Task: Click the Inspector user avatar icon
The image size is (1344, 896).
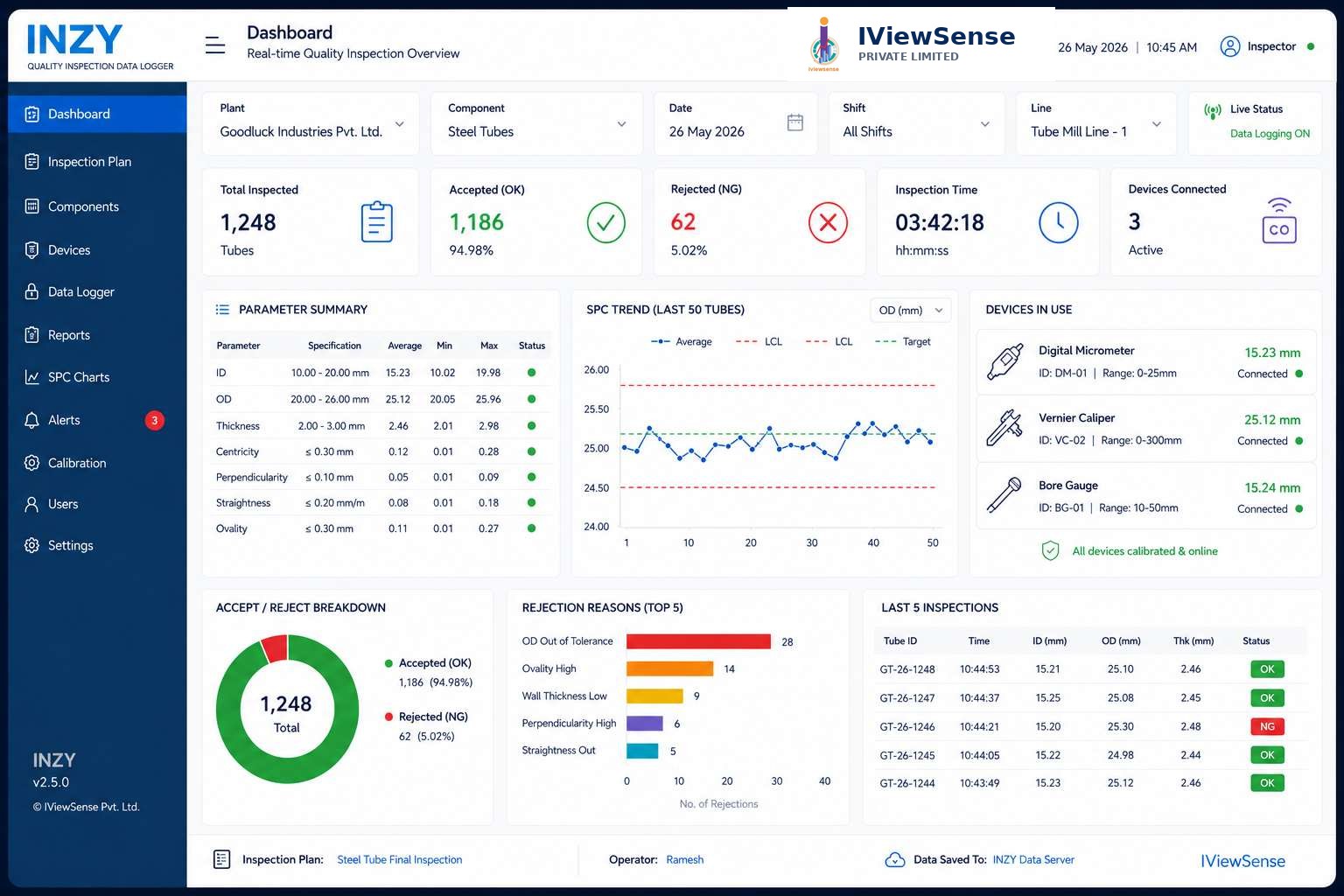Action: point(1230,46)
